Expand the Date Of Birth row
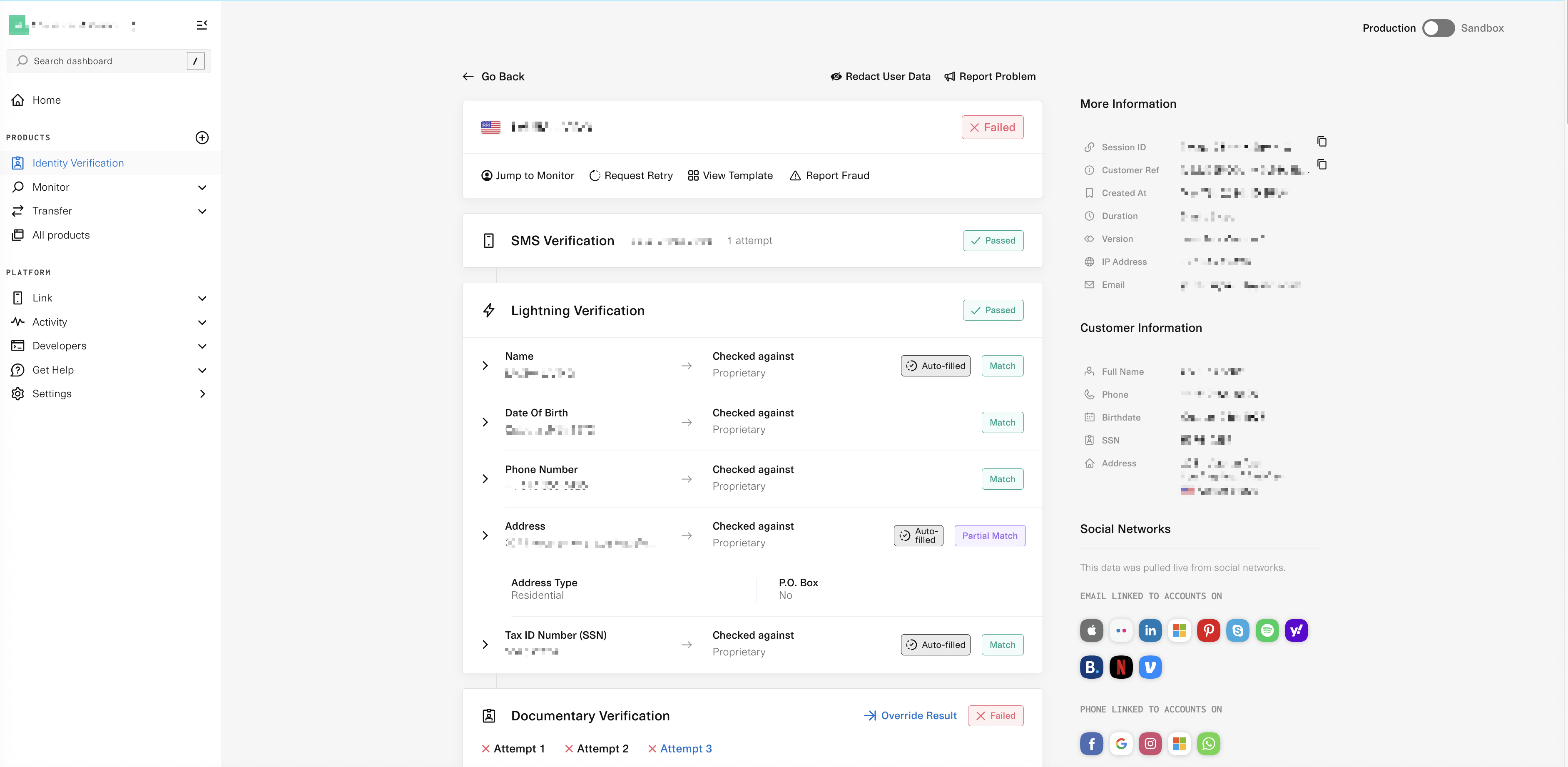This screenshot has width=1568, height=767. tap(485, 423)
